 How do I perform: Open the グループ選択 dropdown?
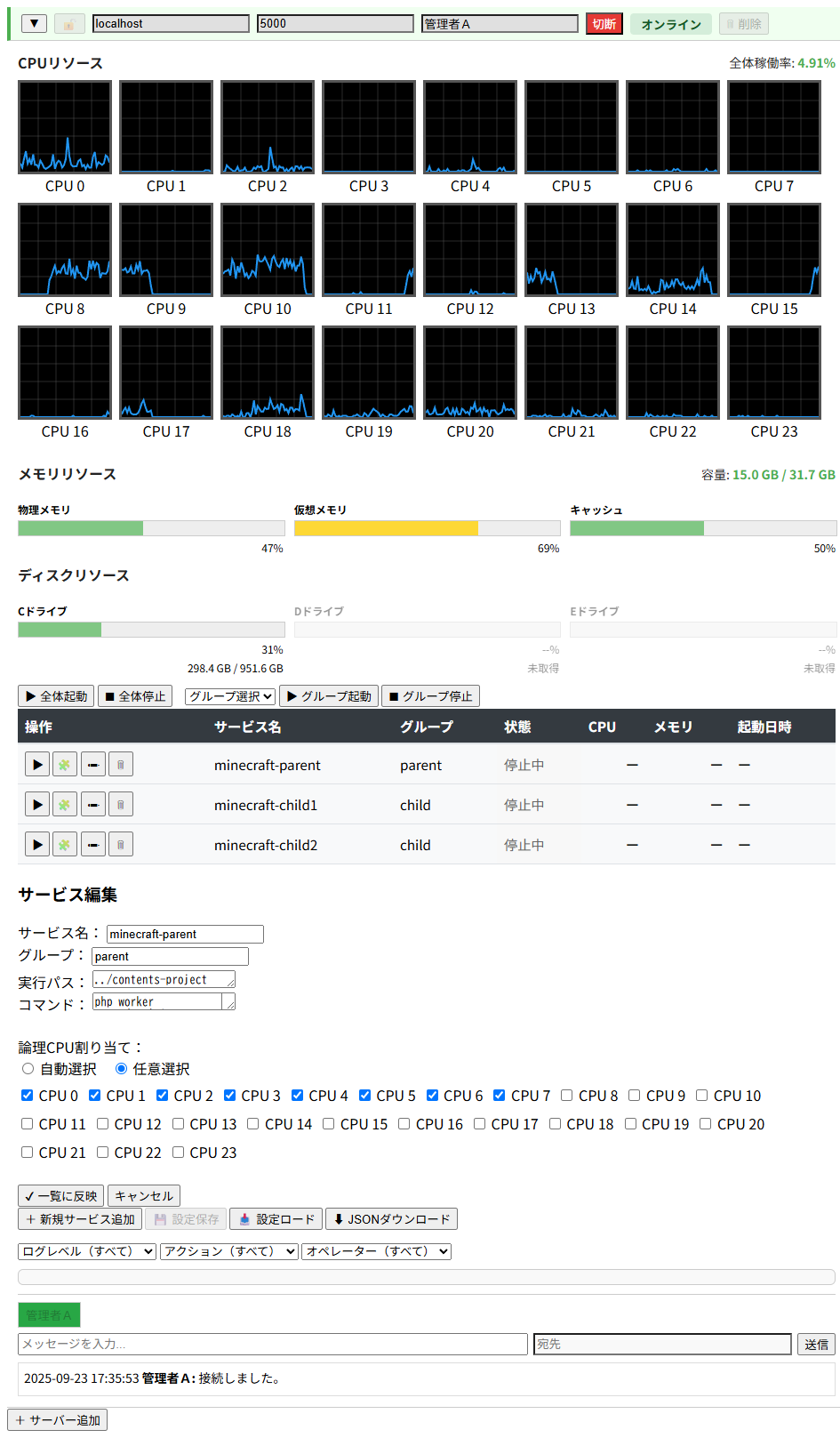231,696
